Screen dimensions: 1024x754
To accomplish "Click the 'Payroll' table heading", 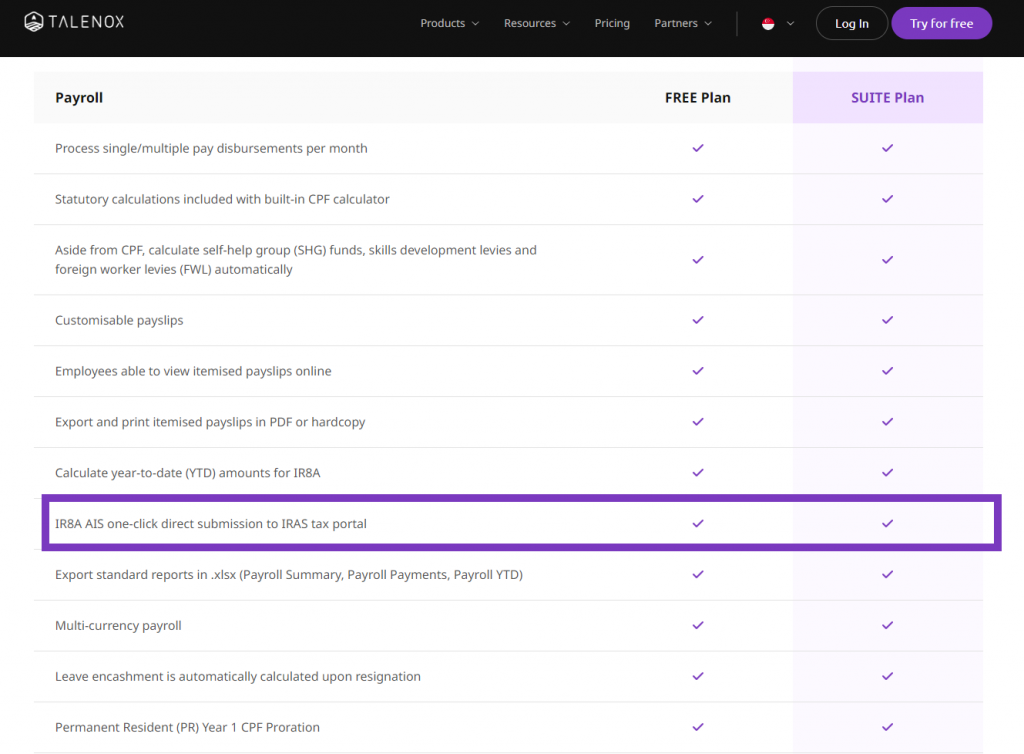I will pos(79,98).
